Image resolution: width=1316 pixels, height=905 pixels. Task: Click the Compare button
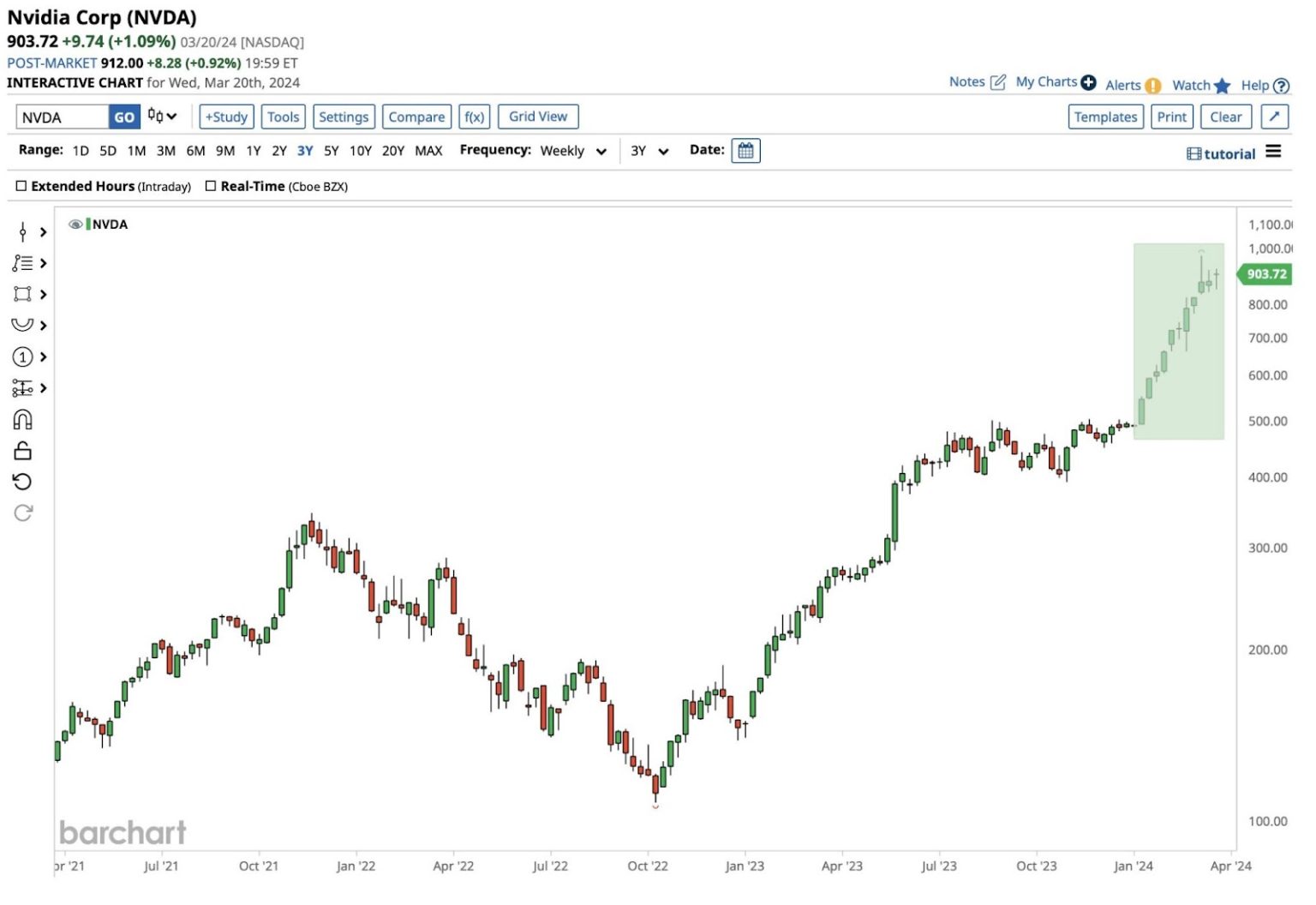416,117
